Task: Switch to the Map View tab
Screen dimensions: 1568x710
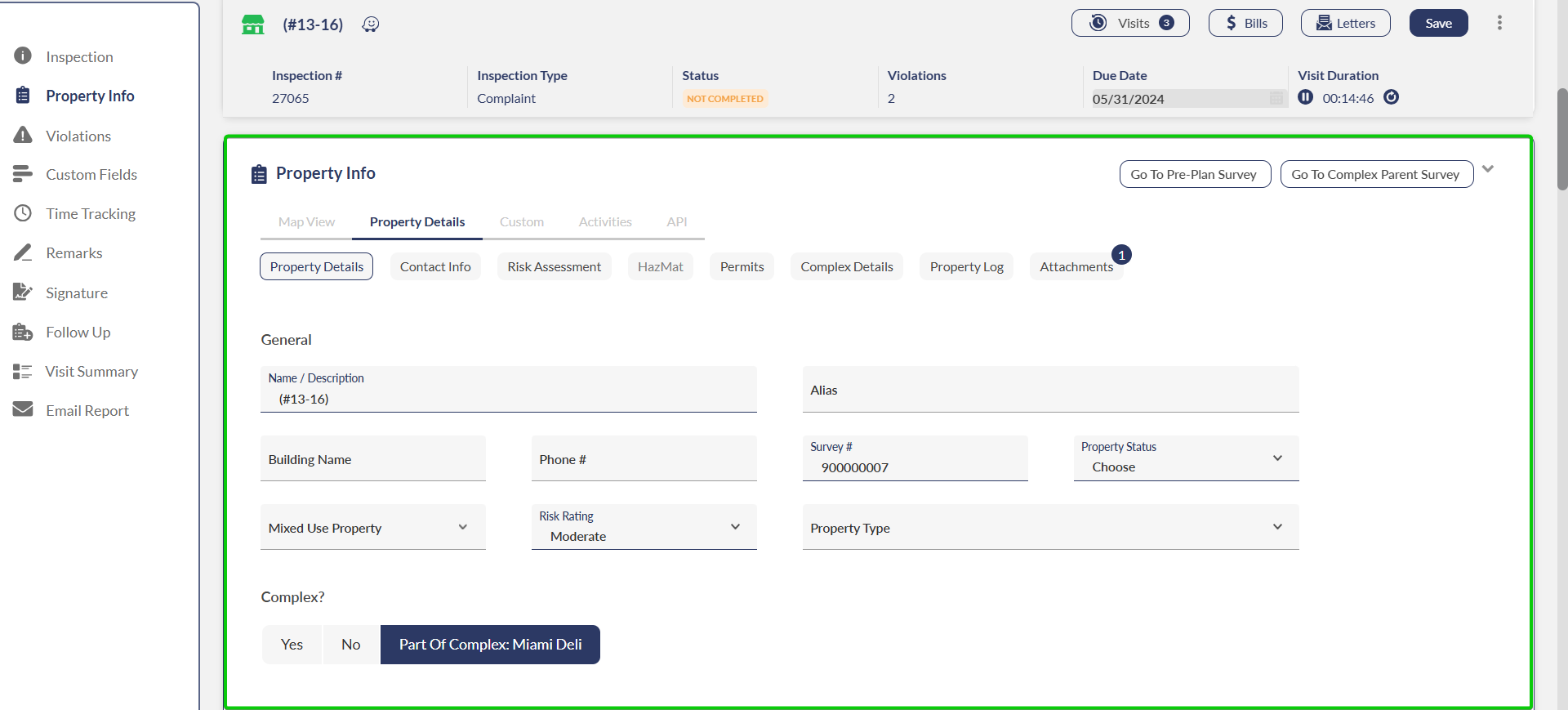Action: pos(306,222)
